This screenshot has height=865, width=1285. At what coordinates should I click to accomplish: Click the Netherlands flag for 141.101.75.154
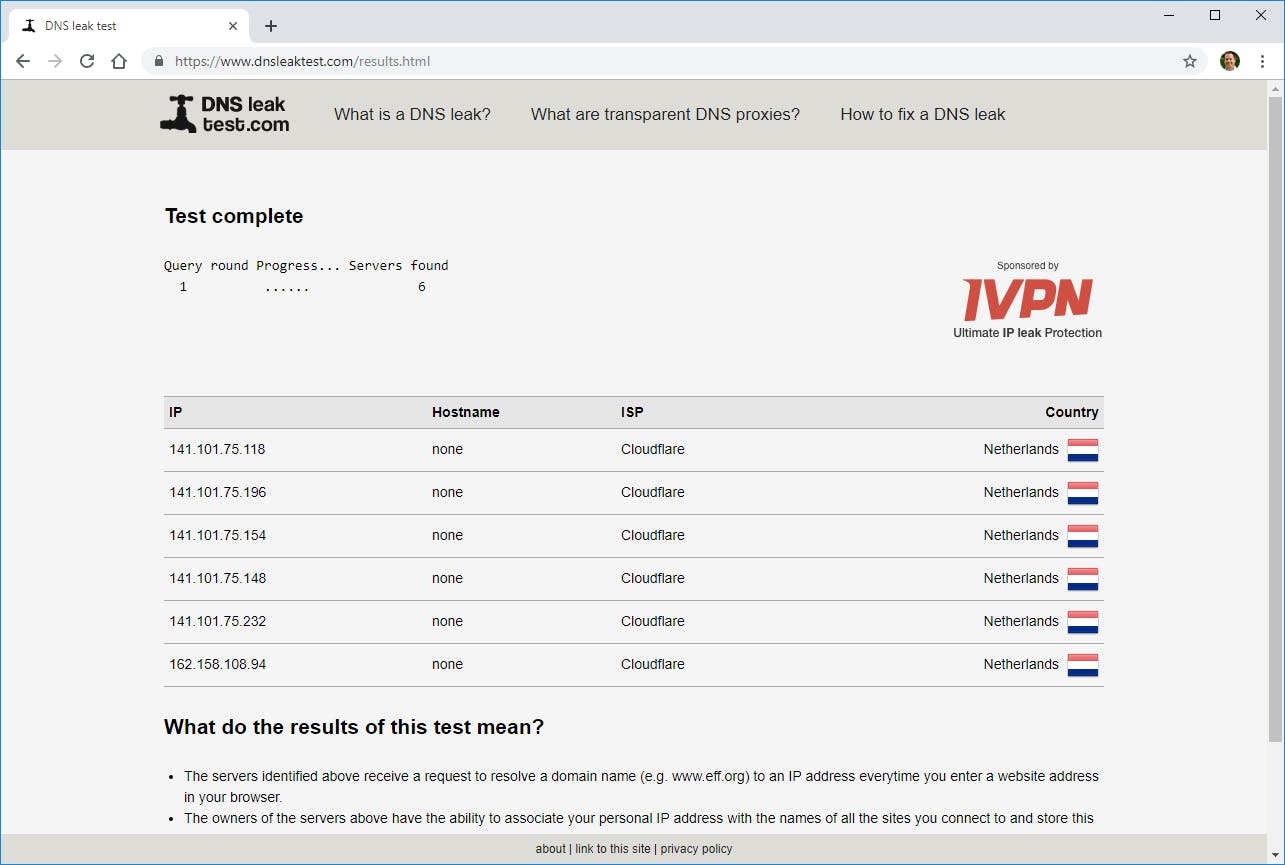coord(1083,536)
